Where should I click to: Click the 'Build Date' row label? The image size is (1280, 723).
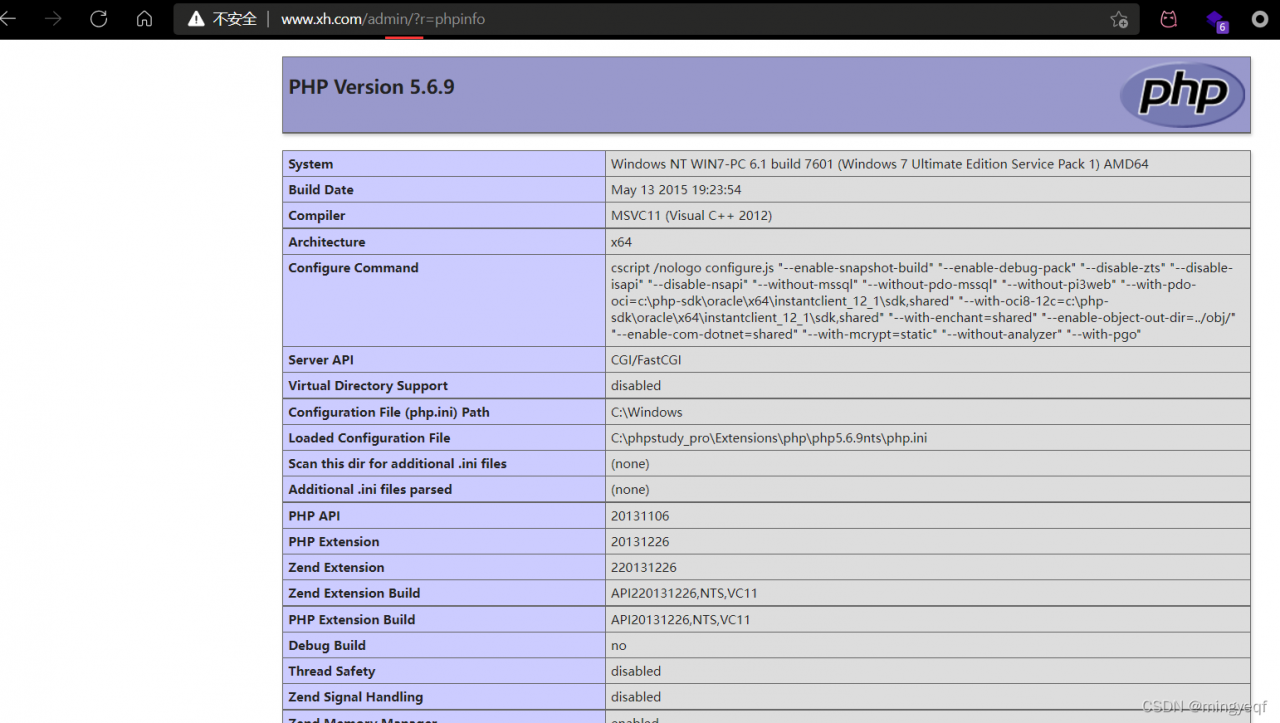[321, 190]
